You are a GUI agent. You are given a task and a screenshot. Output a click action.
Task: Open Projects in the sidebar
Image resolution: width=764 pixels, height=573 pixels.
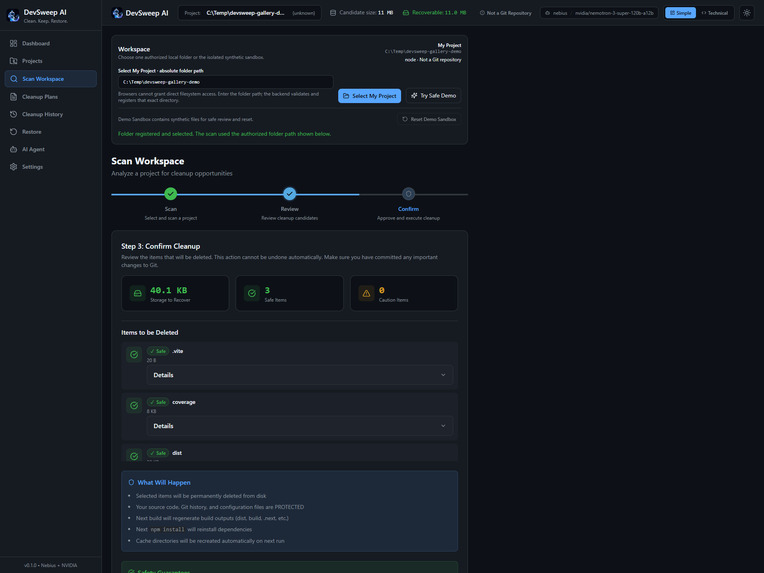[x=51, y=61]
